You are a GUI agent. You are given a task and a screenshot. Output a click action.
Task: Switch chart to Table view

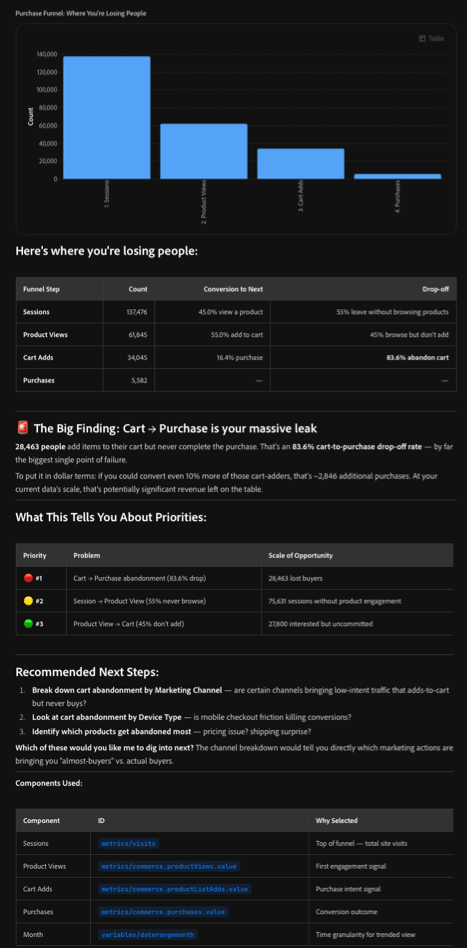tap(431, 39)
